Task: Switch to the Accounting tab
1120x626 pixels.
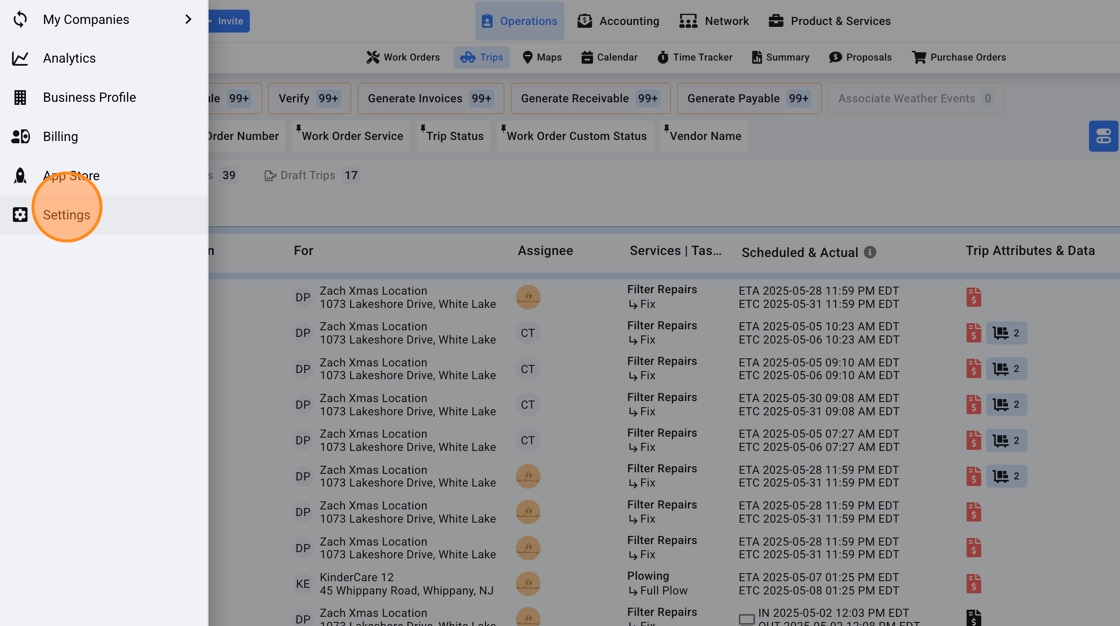Action: pyautogui.click(x=618, y=21)
